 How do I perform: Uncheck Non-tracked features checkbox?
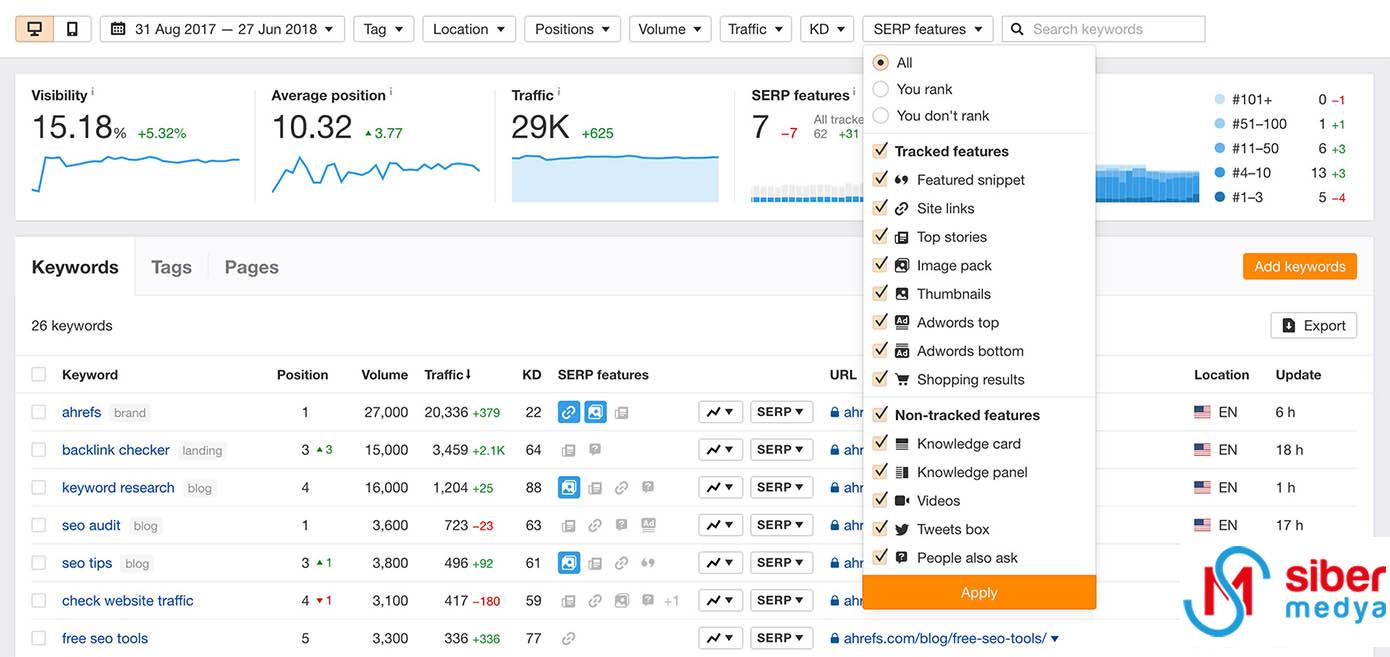coord(880,414)
